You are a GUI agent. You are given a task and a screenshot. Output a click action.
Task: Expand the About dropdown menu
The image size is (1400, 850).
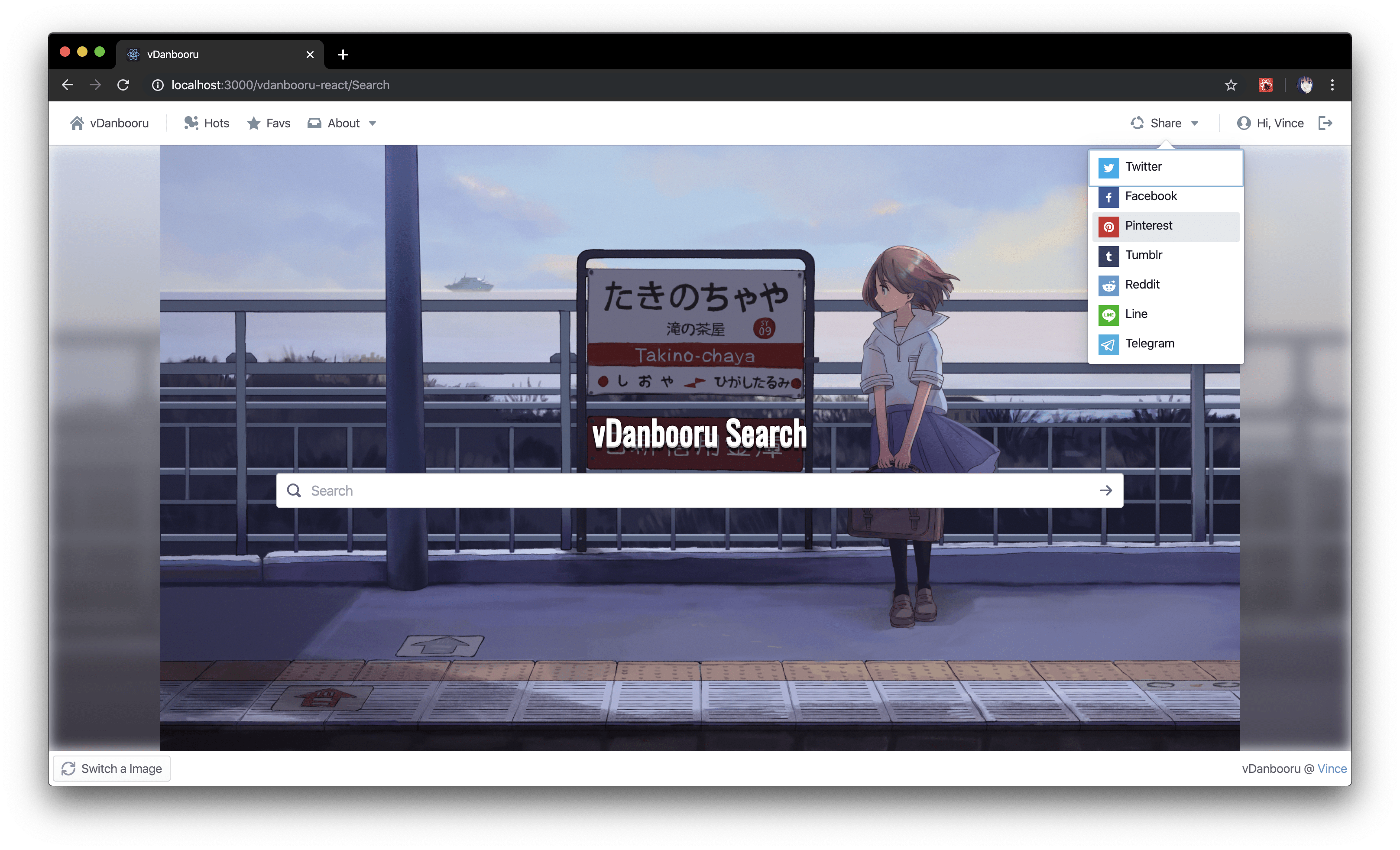point(343,123)
